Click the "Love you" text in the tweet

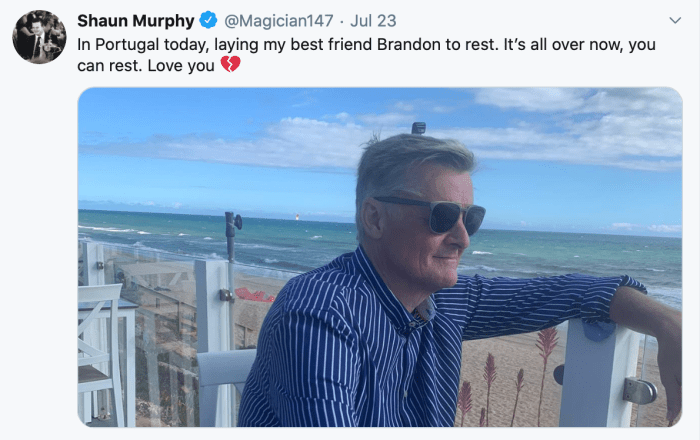click(x=181, y=66)
